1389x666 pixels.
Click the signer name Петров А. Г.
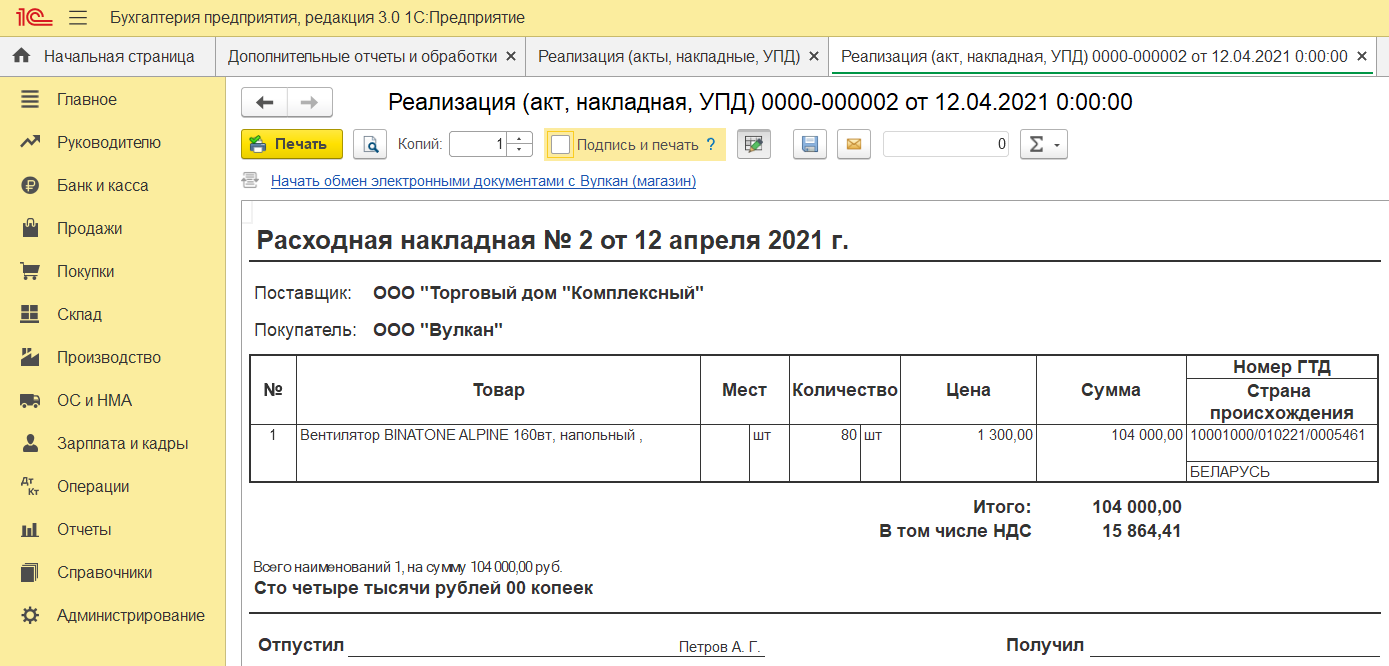720,647
